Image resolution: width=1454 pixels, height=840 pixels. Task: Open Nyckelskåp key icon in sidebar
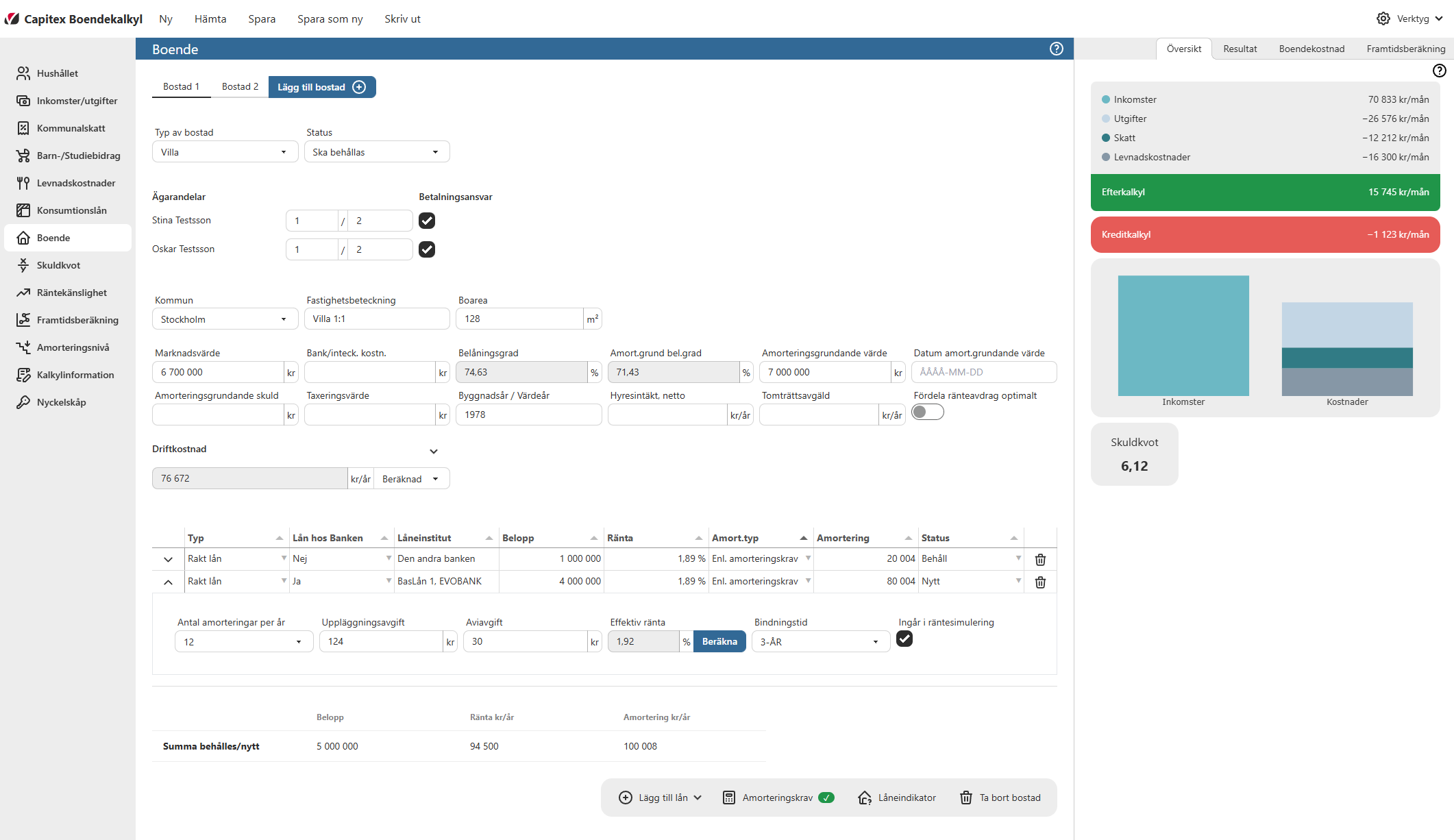point(23,402)
